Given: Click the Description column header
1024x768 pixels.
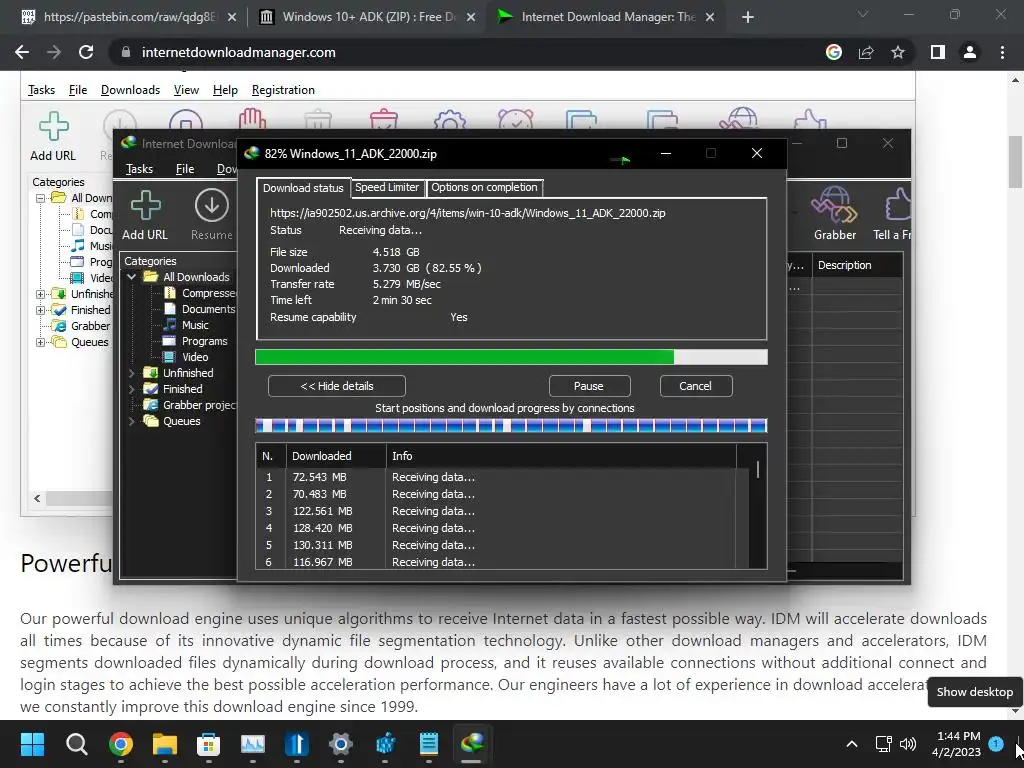Looking at the screenshot, I should [x=857, y=265].
